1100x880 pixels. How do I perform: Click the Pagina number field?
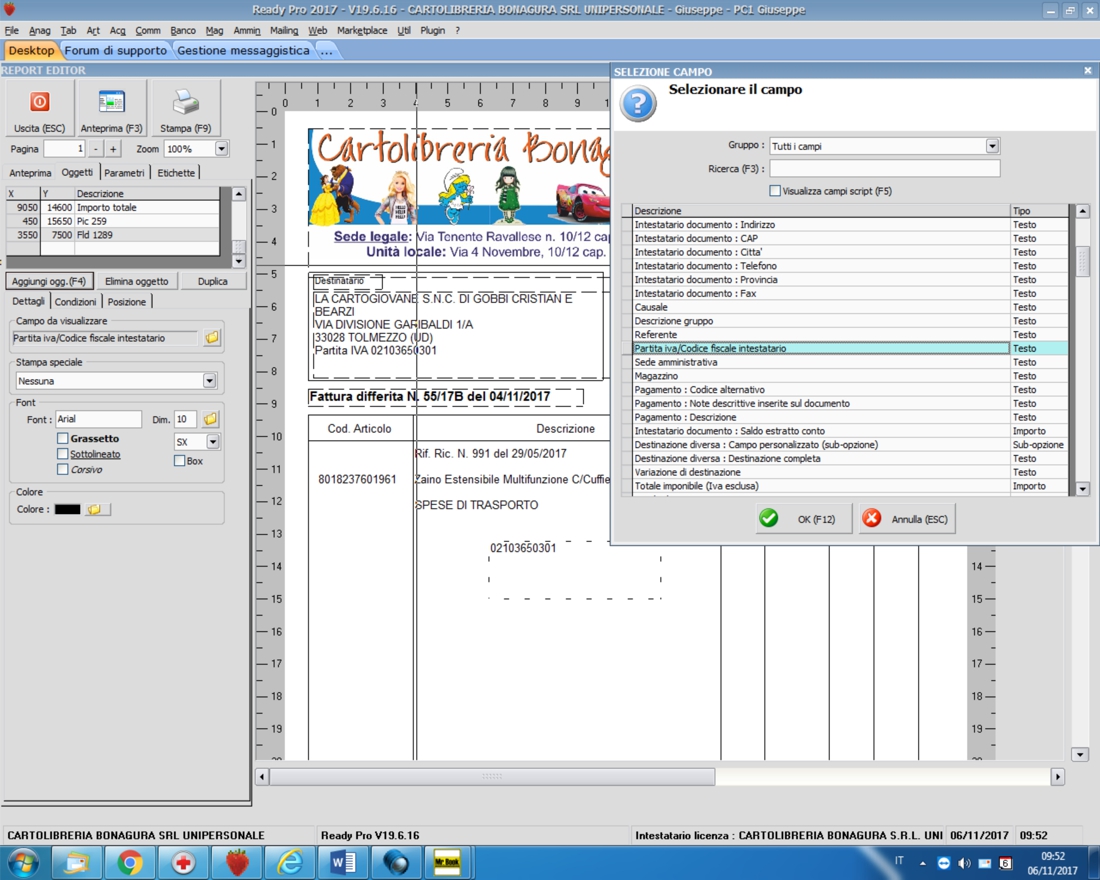[x=64, y=149]
